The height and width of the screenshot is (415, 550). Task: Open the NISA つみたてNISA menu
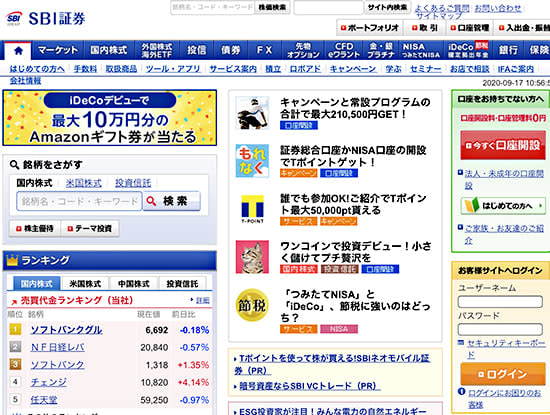tap(421, 50)
